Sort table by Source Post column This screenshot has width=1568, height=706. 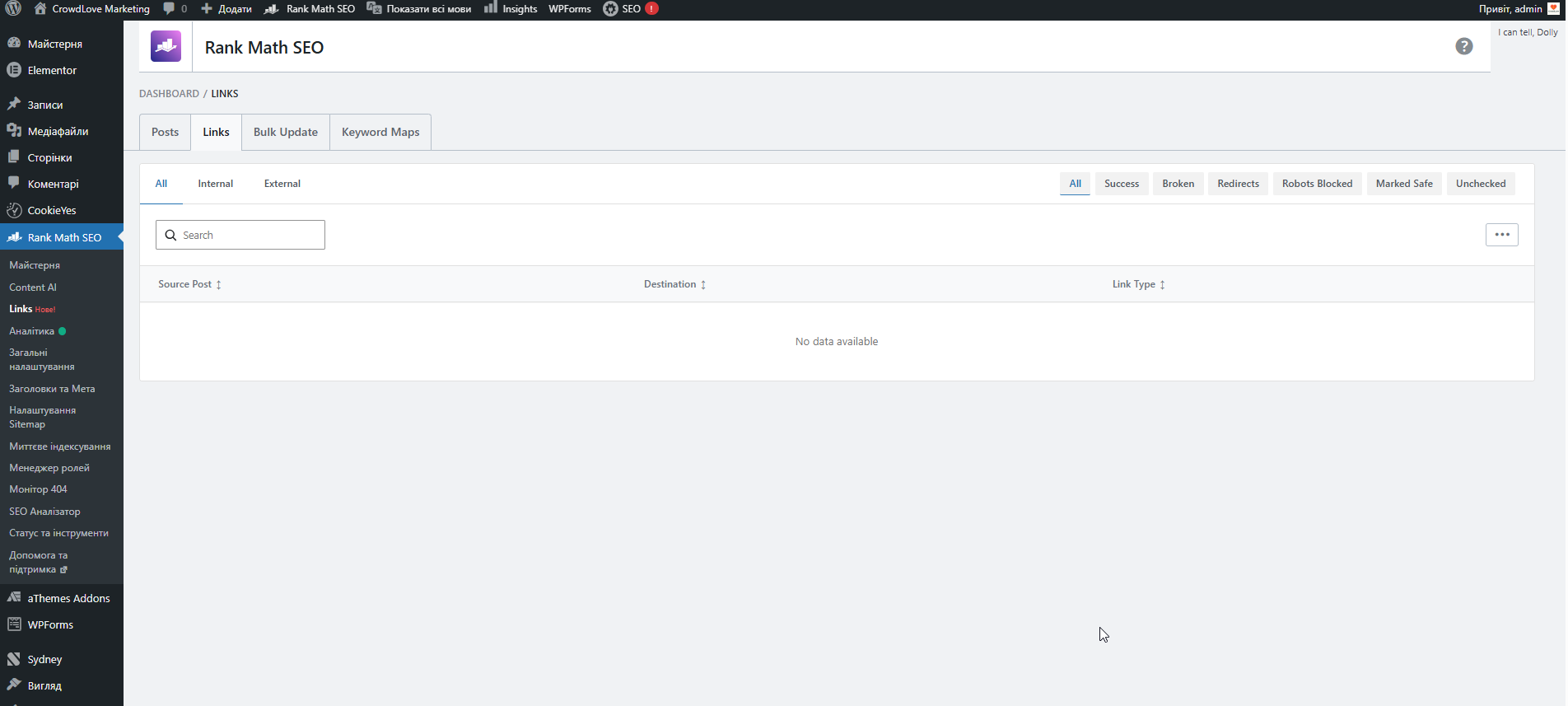(189, 284)
